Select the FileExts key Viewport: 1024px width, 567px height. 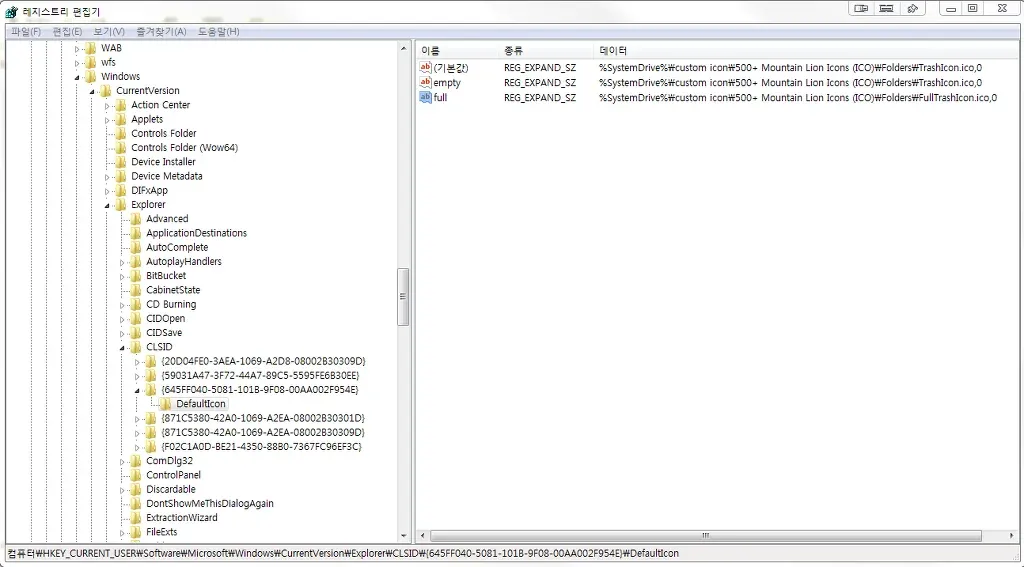(161, 532)
